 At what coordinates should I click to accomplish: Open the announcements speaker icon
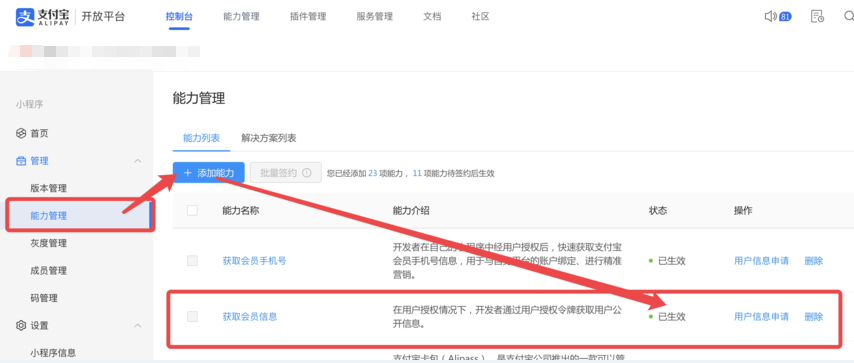(x=770, y=17)
